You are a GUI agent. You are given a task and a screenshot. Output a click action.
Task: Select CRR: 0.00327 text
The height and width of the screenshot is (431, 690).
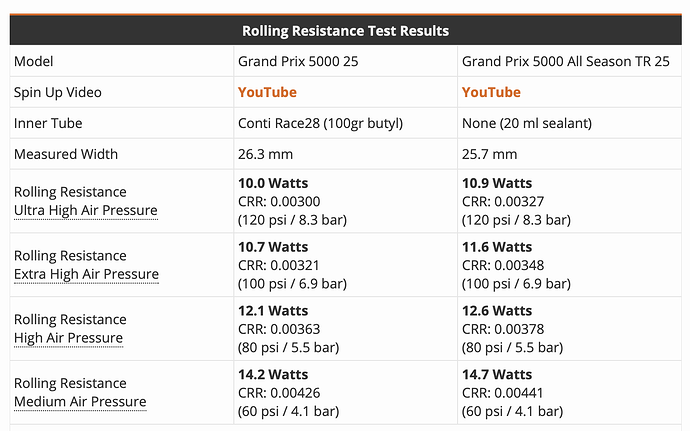pyautogui.click(x=503, y=202)
